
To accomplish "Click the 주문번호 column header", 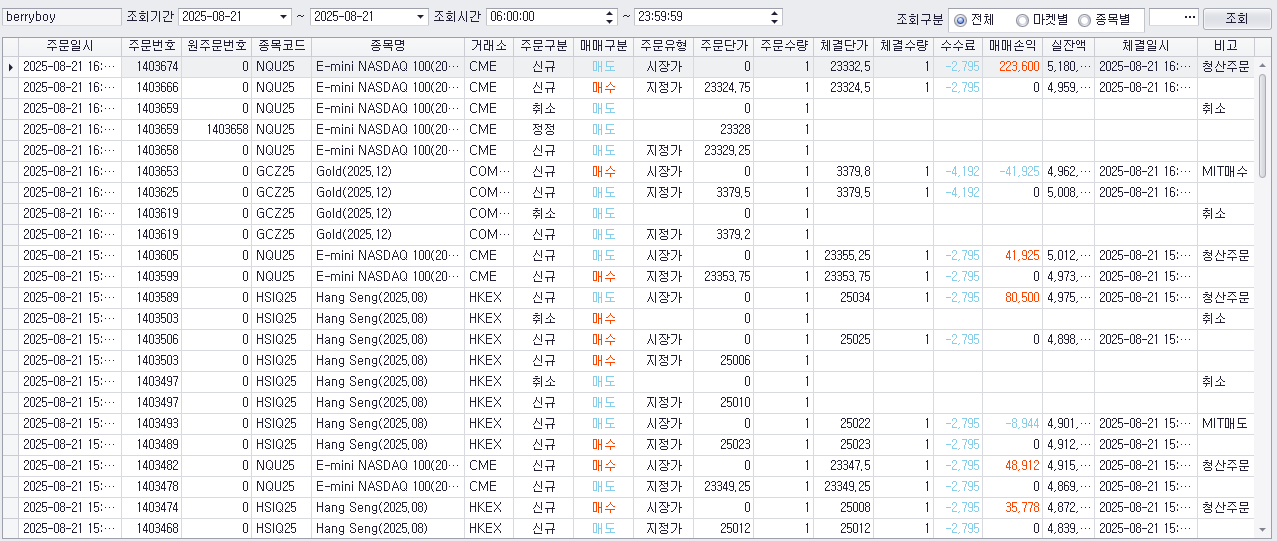I will click(152, 46).
